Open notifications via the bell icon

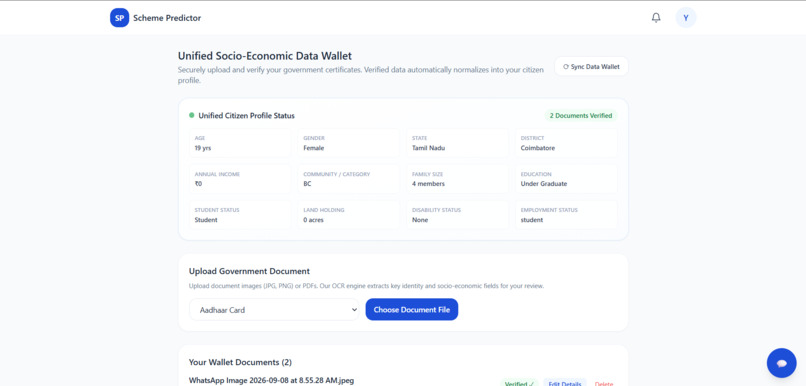[656, 17]
